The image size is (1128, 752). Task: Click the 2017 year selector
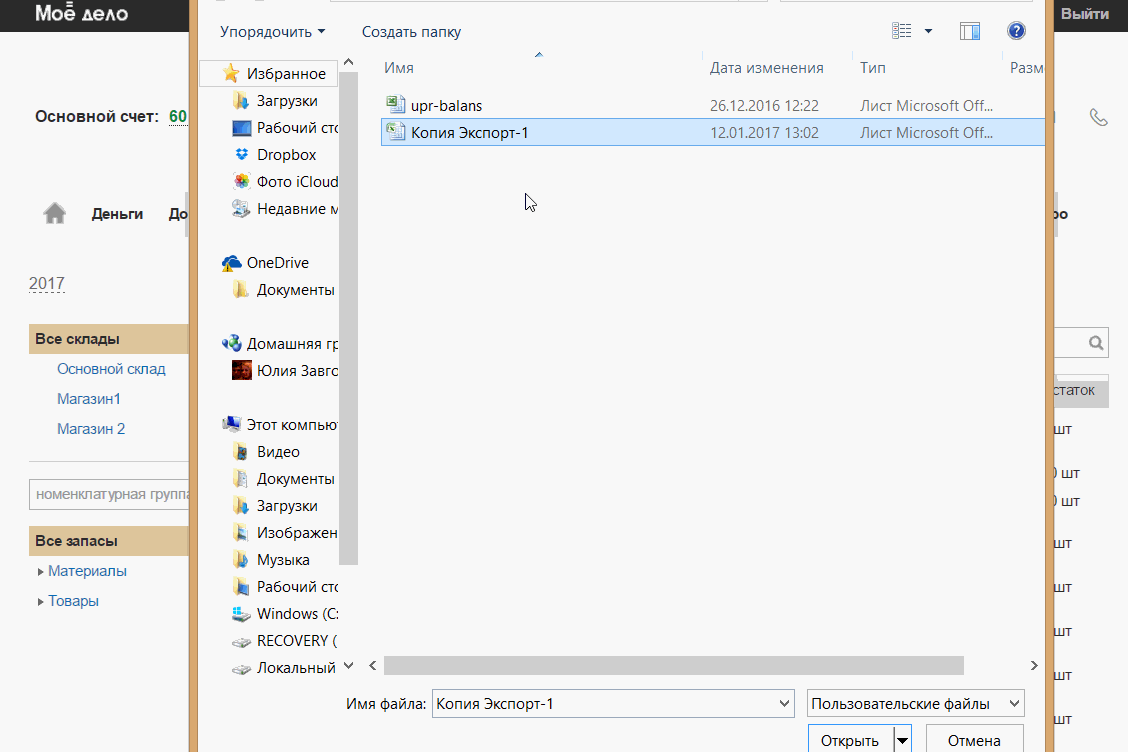[x=47, y=284]
